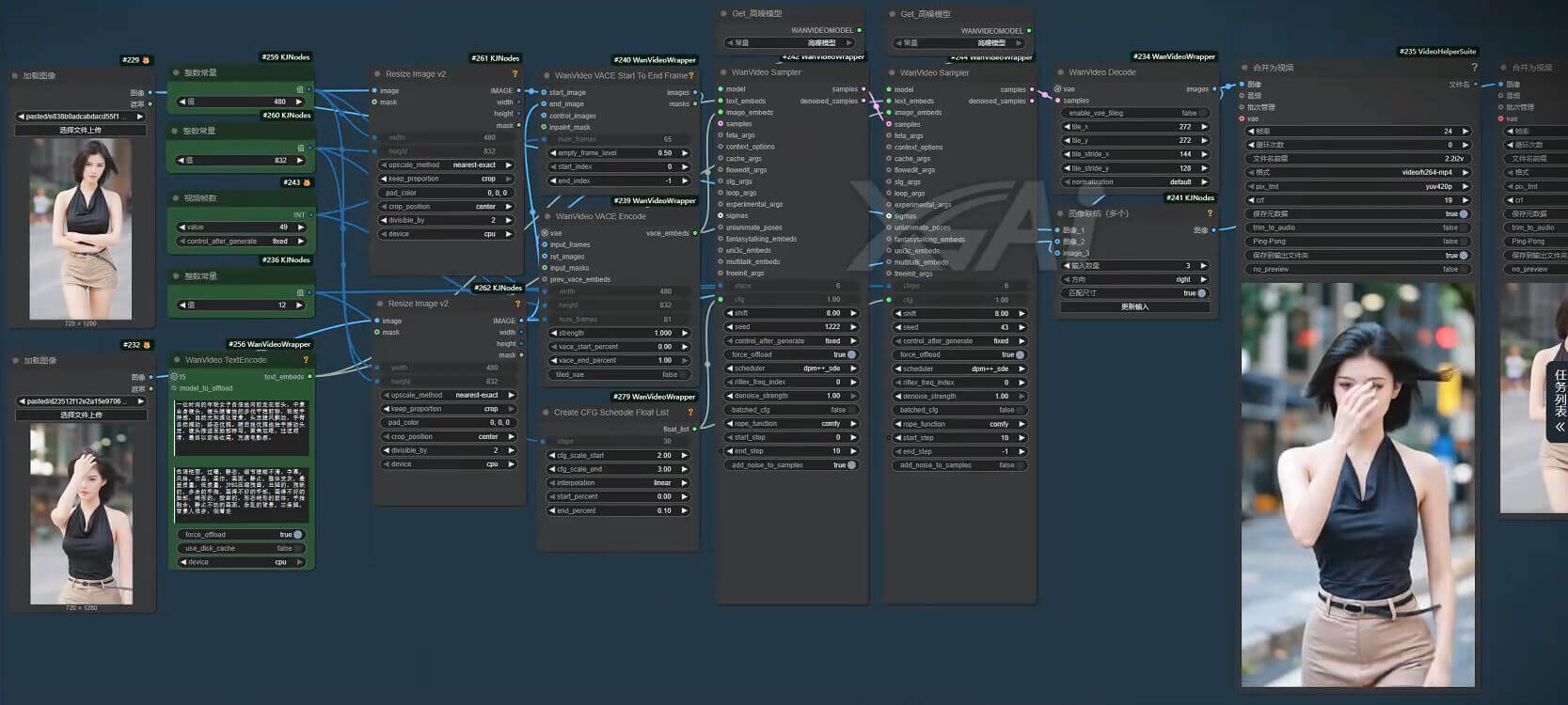1568x705 pixels.
Task: Click the images output port of WanVideo Decode
Action: click(x=1214, y=89)
